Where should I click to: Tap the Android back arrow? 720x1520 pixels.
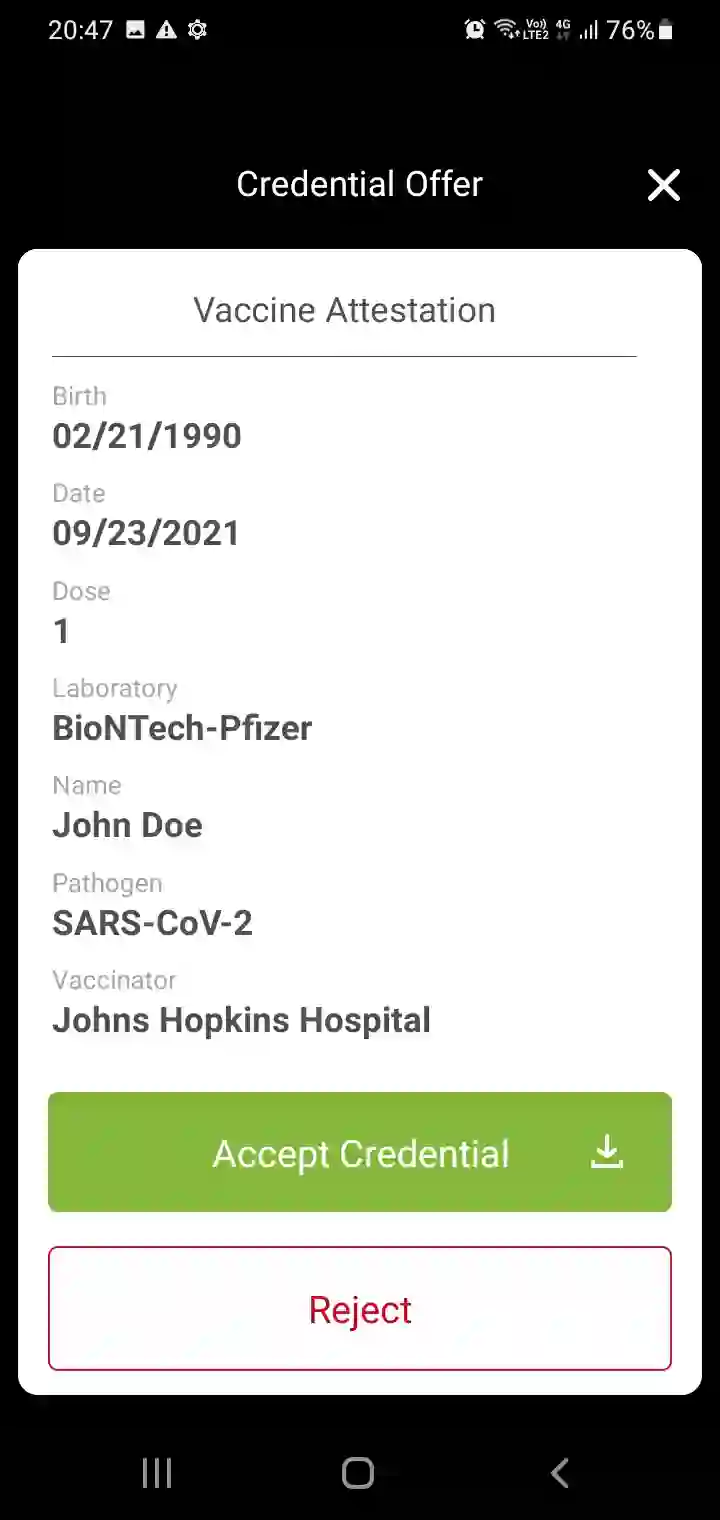560,1473
